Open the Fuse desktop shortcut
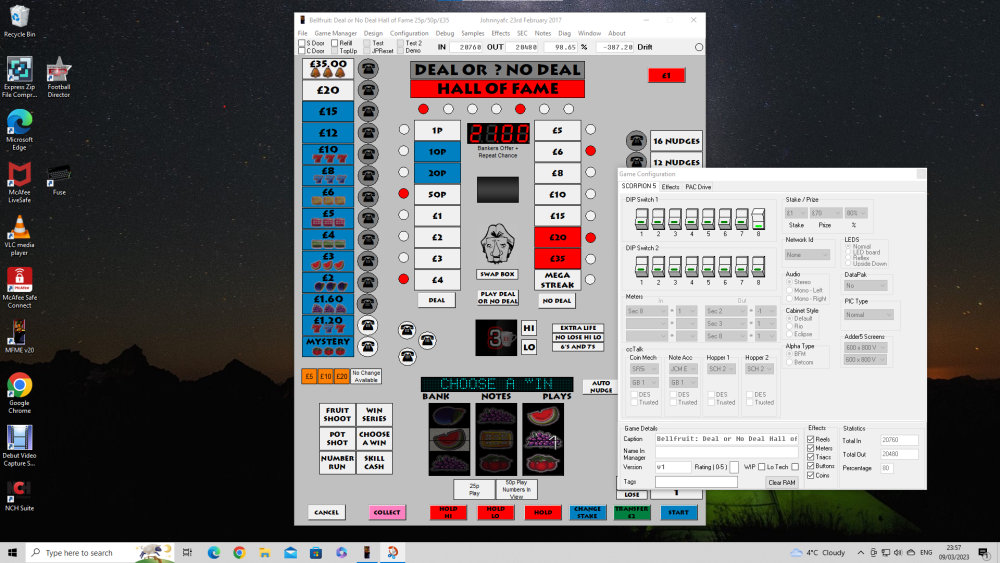 tap(59, 180)
